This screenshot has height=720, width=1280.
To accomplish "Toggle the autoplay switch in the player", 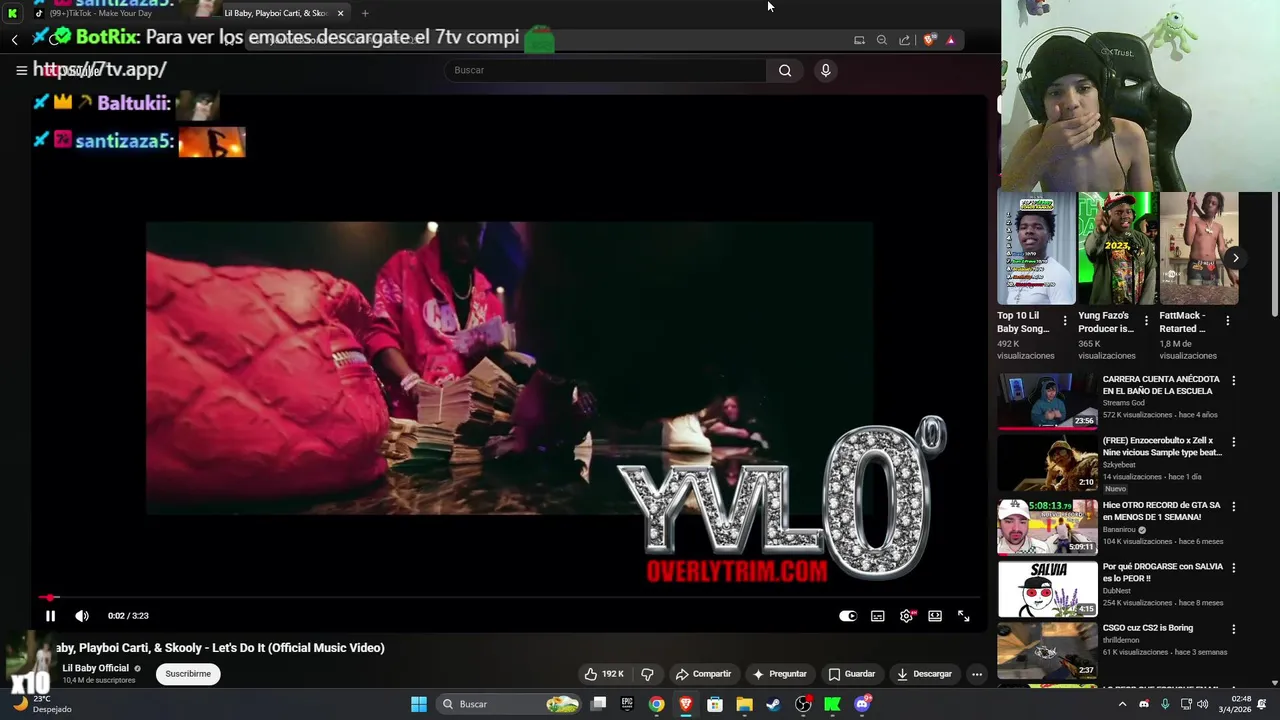I will [x=848, y=616].
